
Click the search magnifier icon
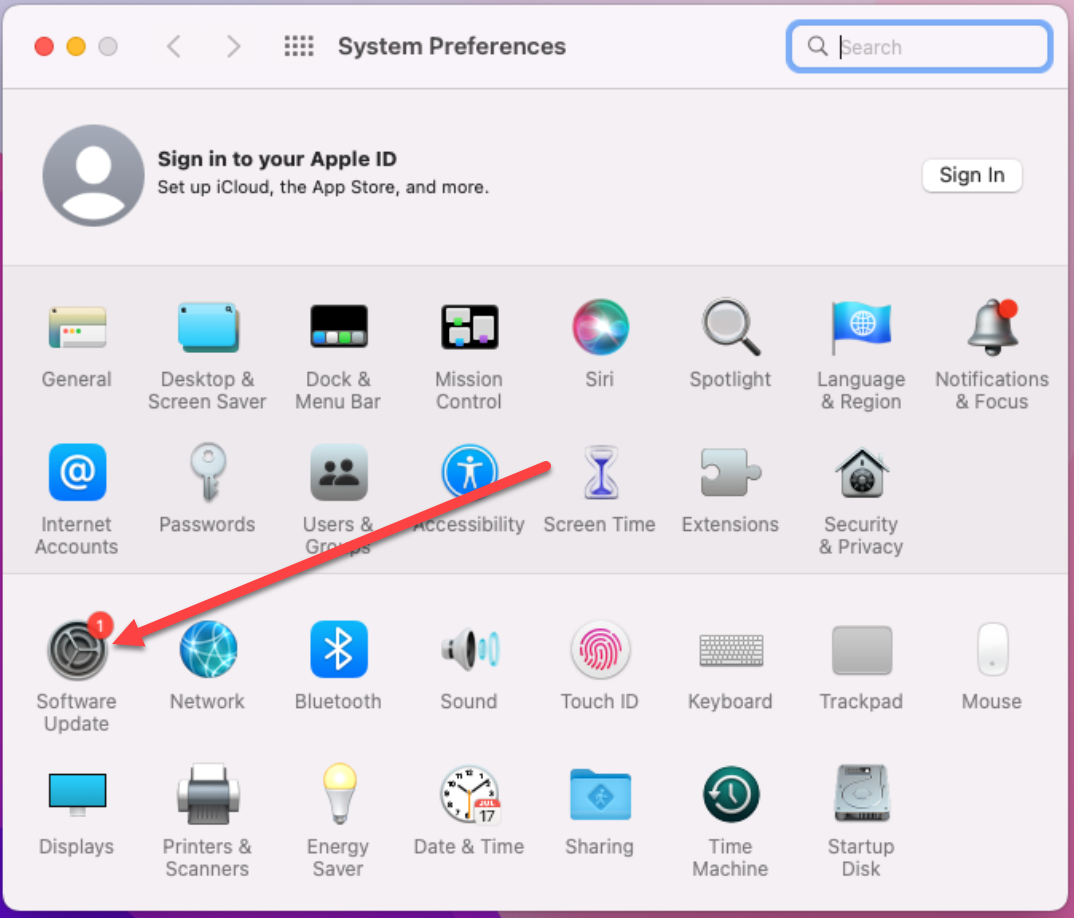816,46
